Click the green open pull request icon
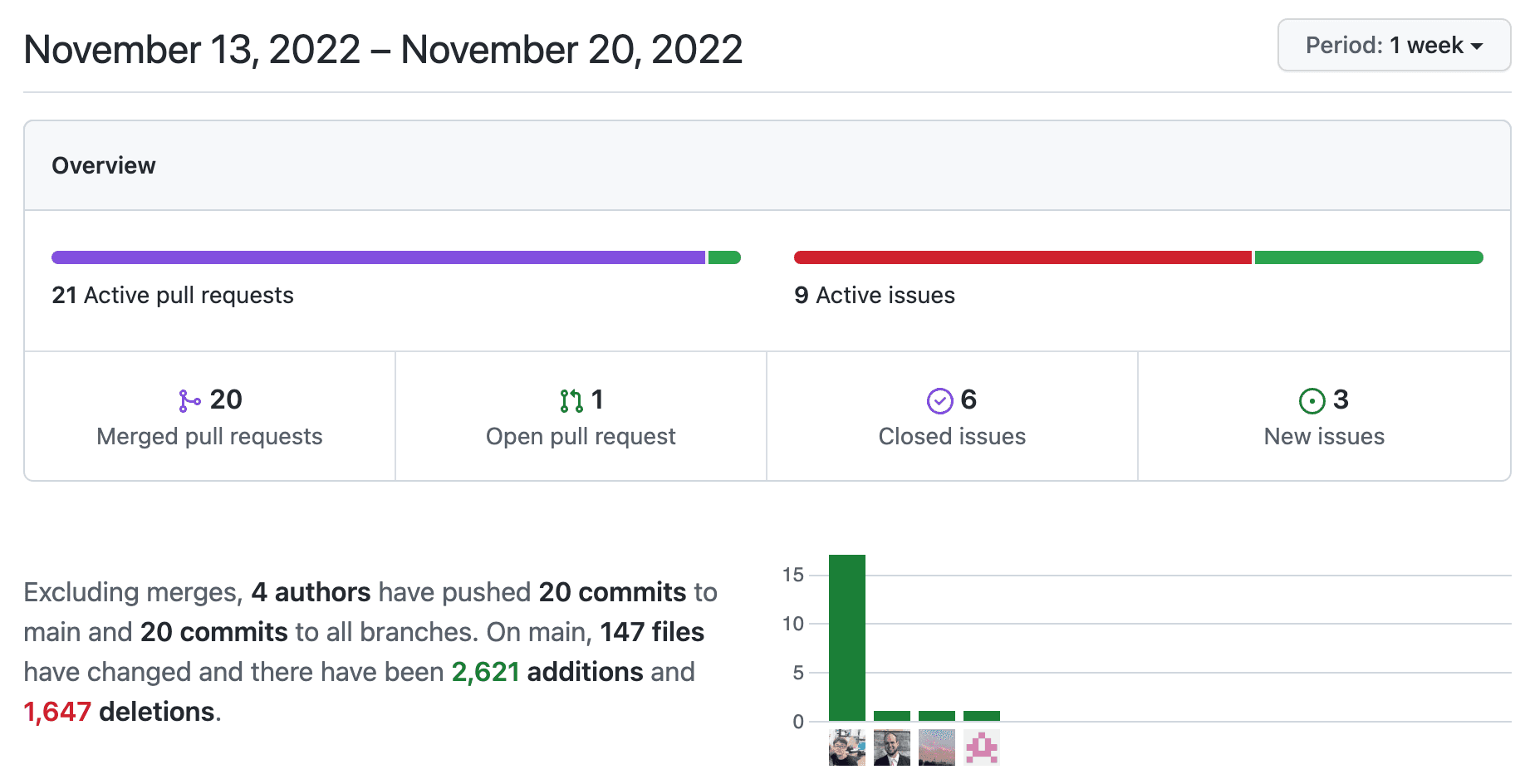The height and width of the screenshot is (784, 1520). pyautogui.click(x=571, y=401)
